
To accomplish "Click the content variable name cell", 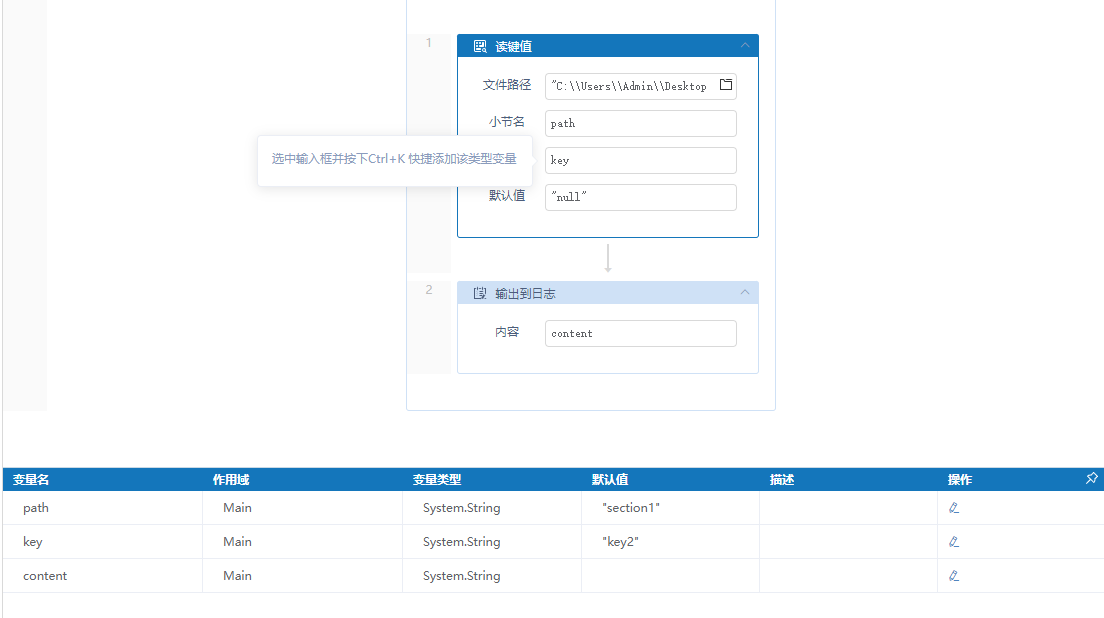I will [x=45, y=576].
